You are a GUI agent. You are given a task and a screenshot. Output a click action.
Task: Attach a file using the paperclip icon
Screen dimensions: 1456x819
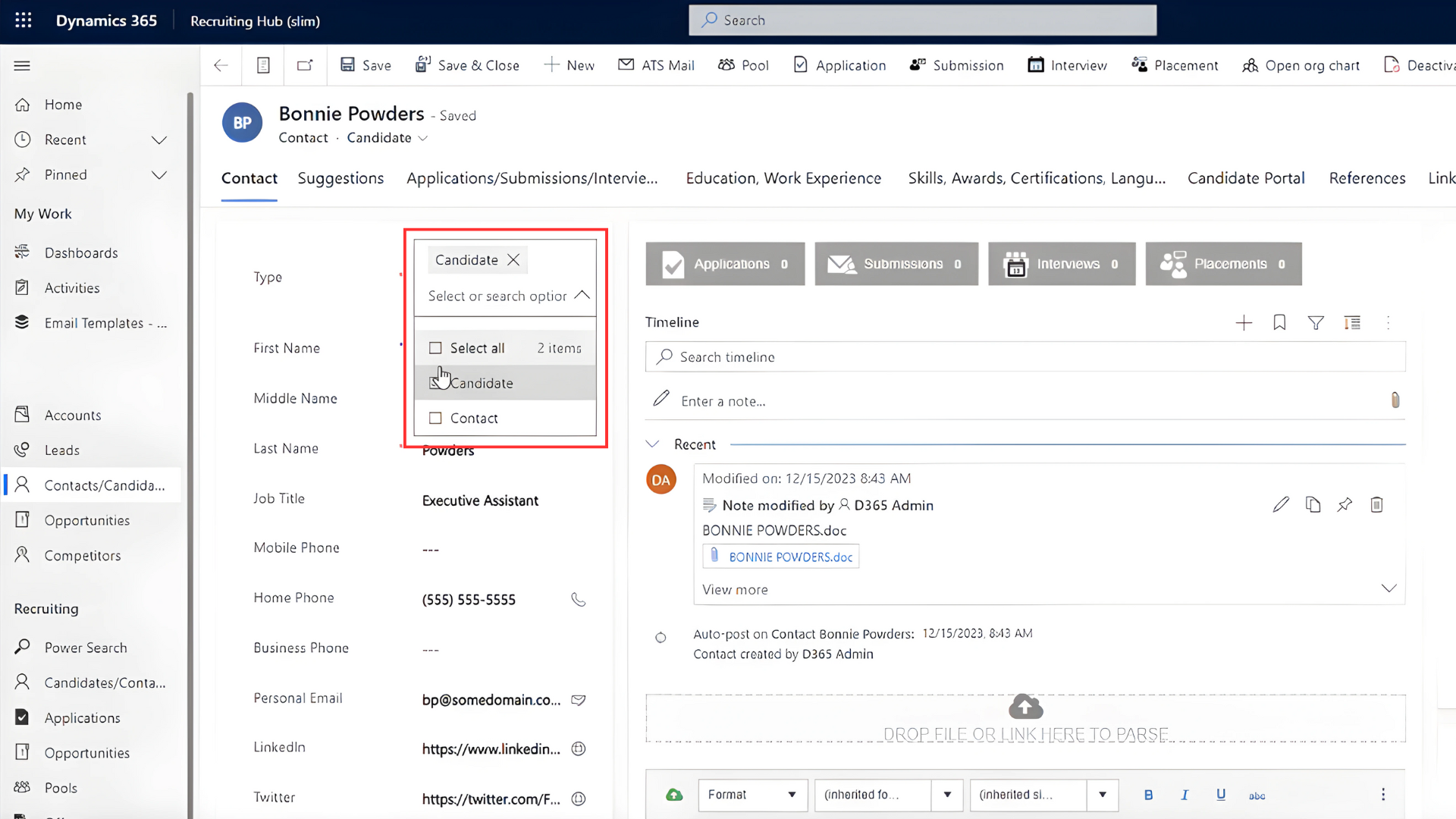point(1395,400)
